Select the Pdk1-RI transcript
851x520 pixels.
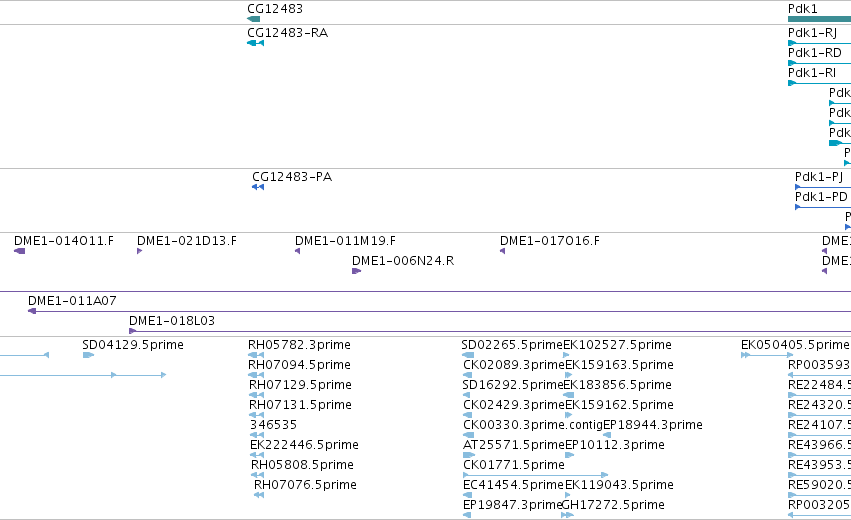click(811, 73)
